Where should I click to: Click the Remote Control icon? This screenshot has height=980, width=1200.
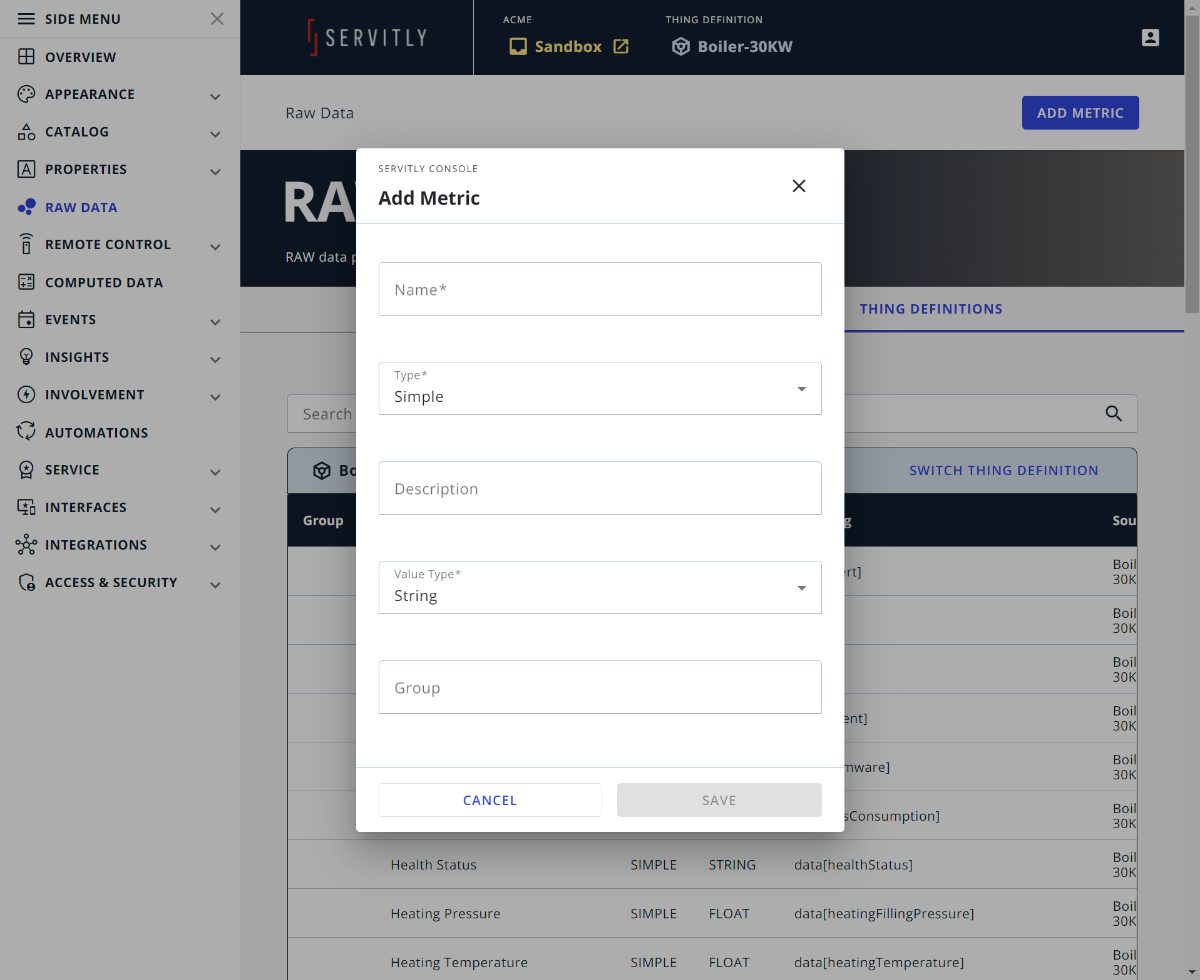click(x=27, y=245)
